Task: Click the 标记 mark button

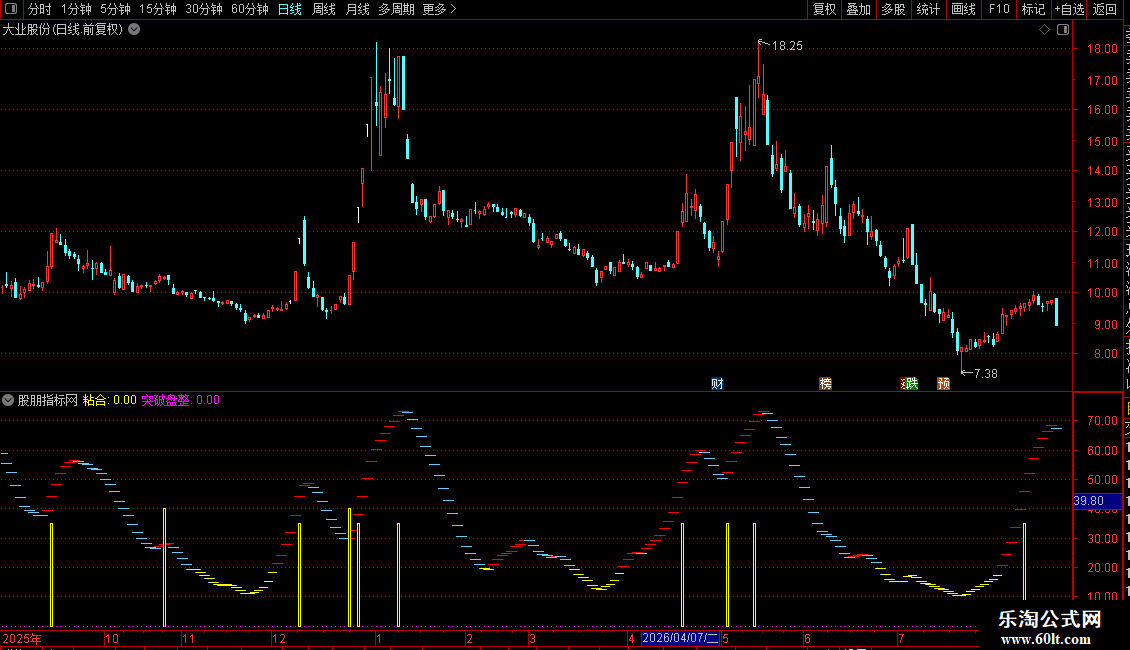Action: 1033,9
